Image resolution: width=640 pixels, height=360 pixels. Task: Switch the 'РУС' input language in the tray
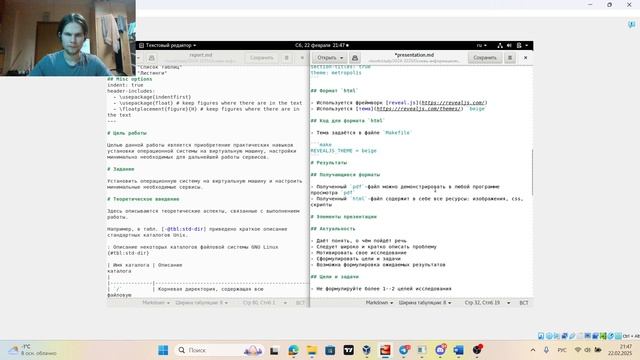click(x=562, y=350)
